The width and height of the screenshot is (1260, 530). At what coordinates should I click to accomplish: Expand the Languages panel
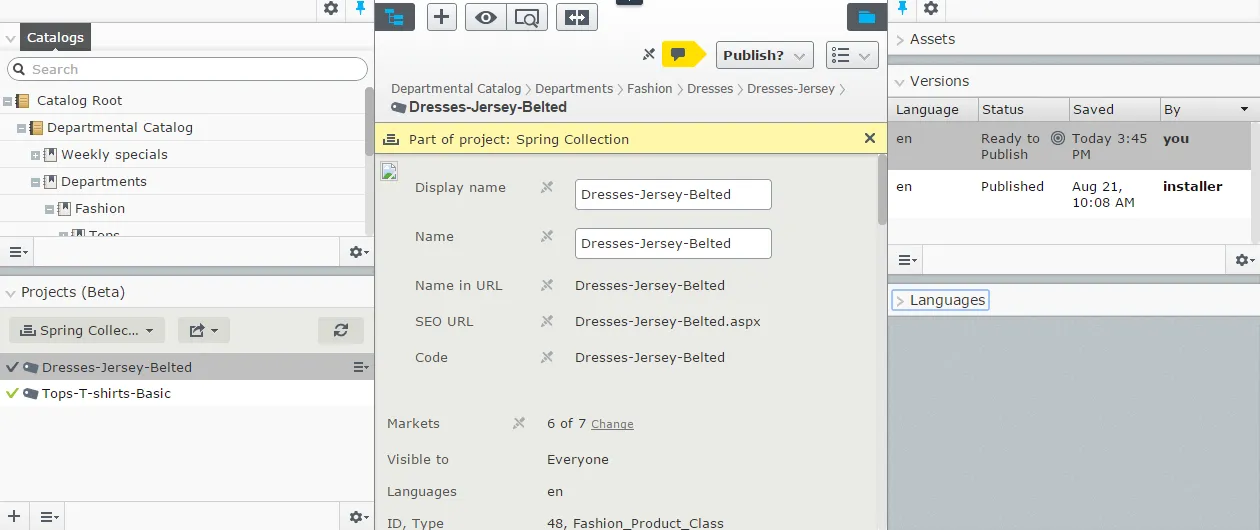(x=900, y=300)
